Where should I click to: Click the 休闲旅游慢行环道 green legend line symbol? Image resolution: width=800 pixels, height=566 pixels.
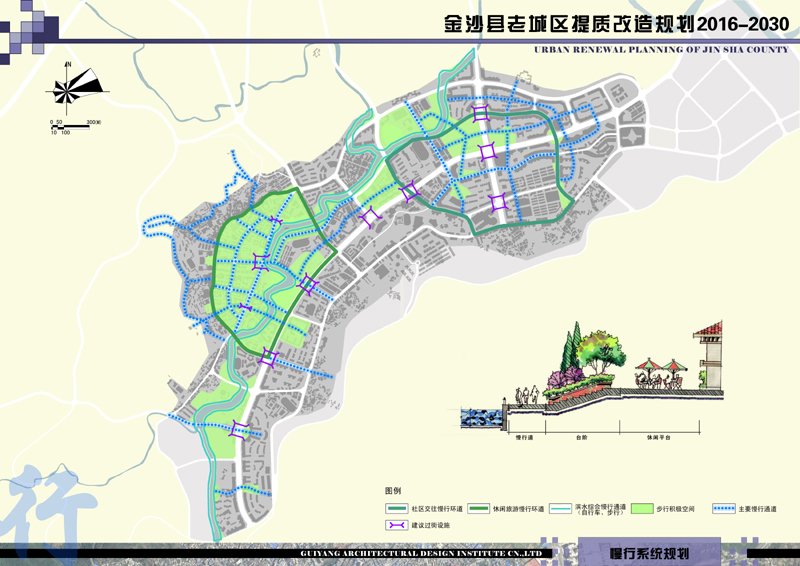476,509
